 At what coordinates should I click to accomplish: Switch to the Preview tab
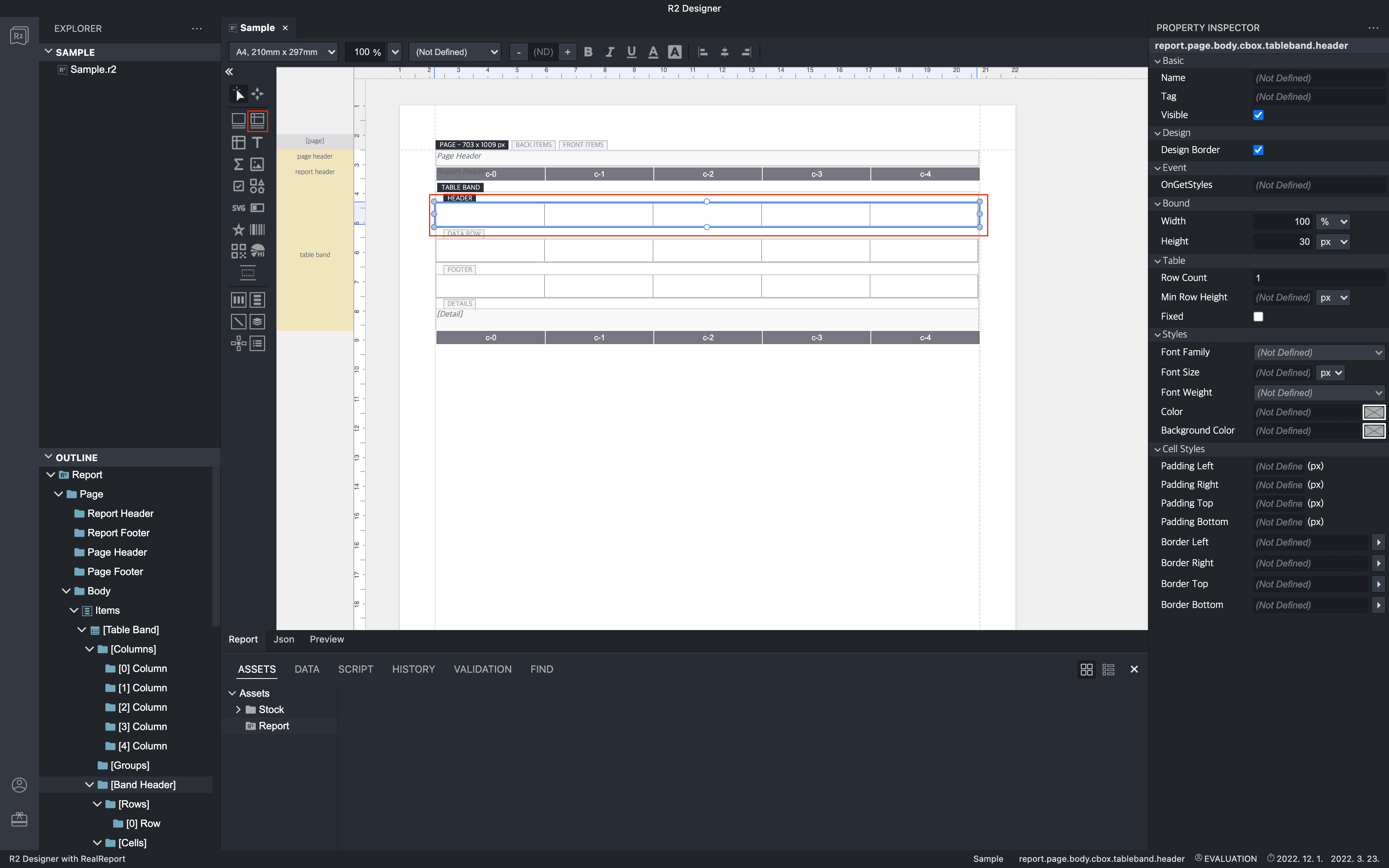pyautogui.click(x=327, y=639)
